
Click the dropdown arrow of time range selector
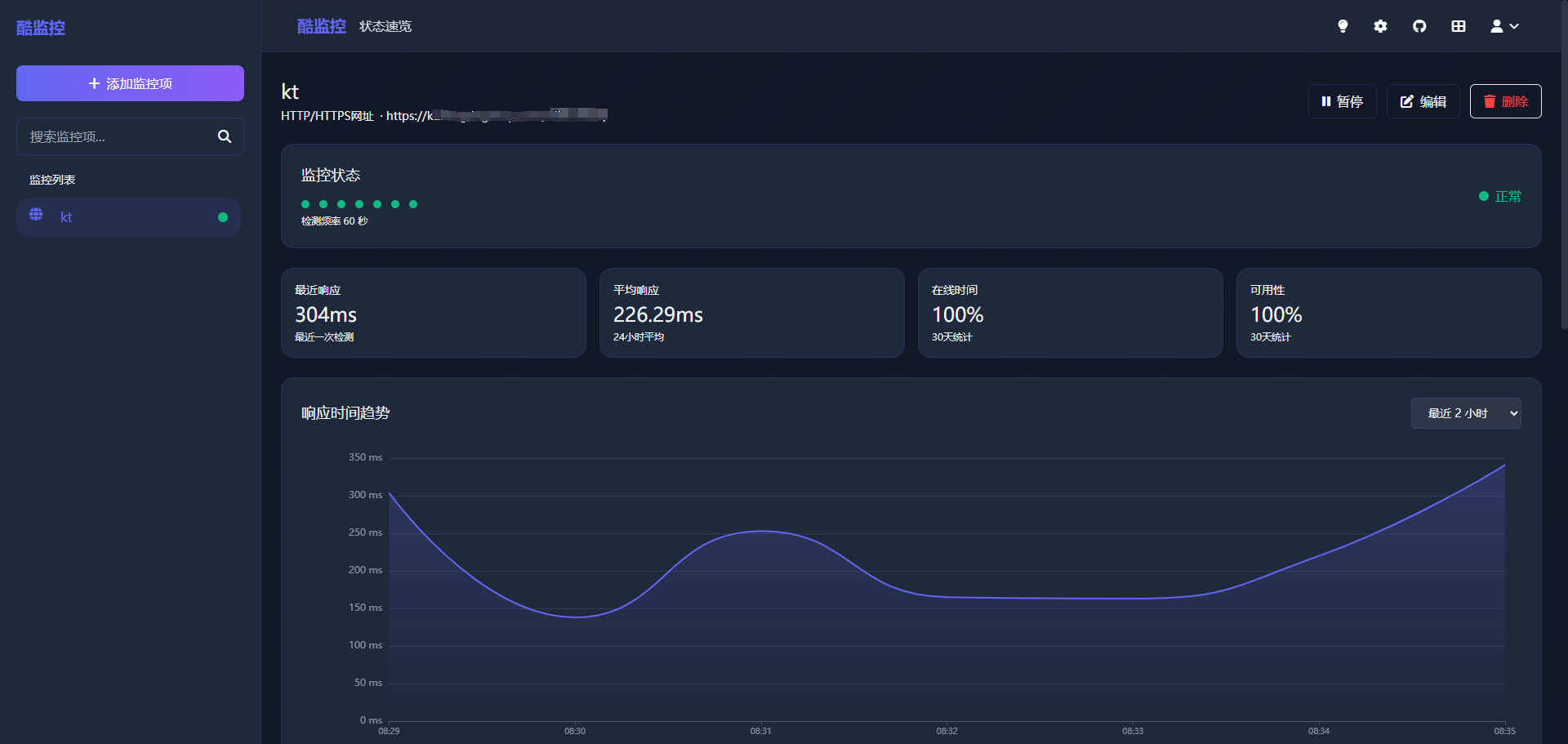tap(1513, 413)
